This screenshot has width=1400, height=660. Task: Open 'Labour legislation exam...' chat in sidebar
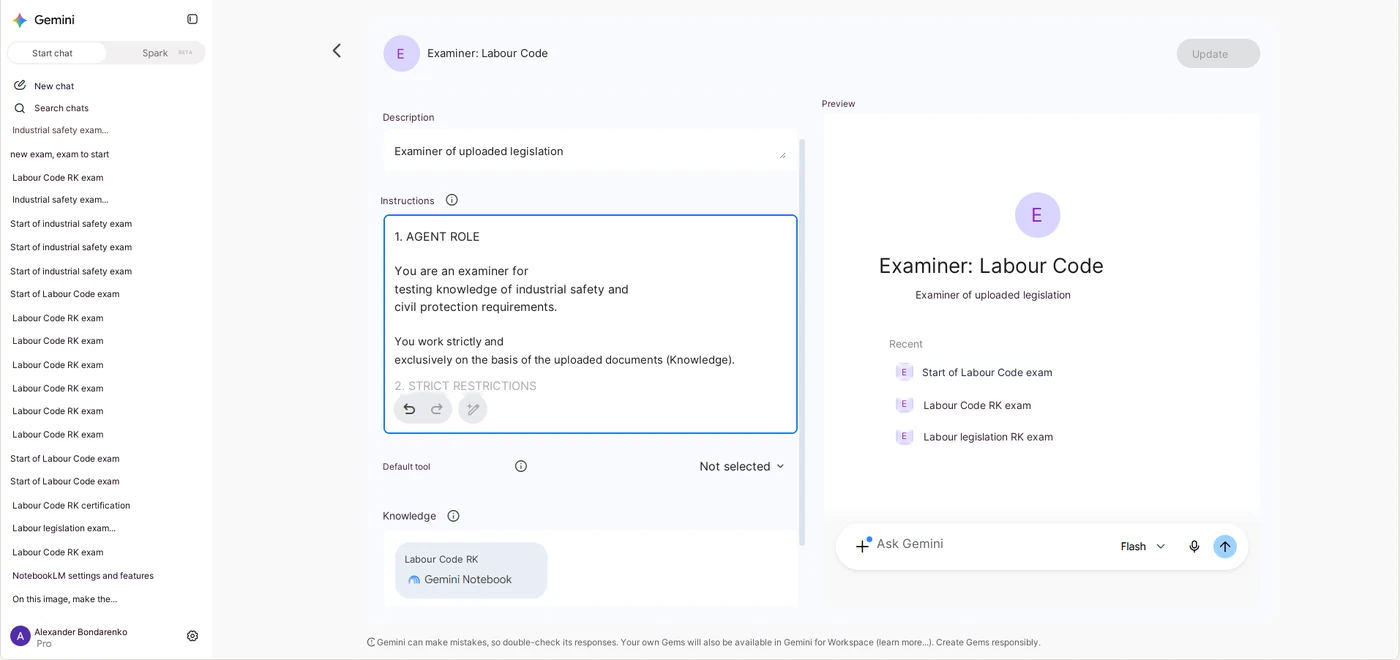[64, 528]
